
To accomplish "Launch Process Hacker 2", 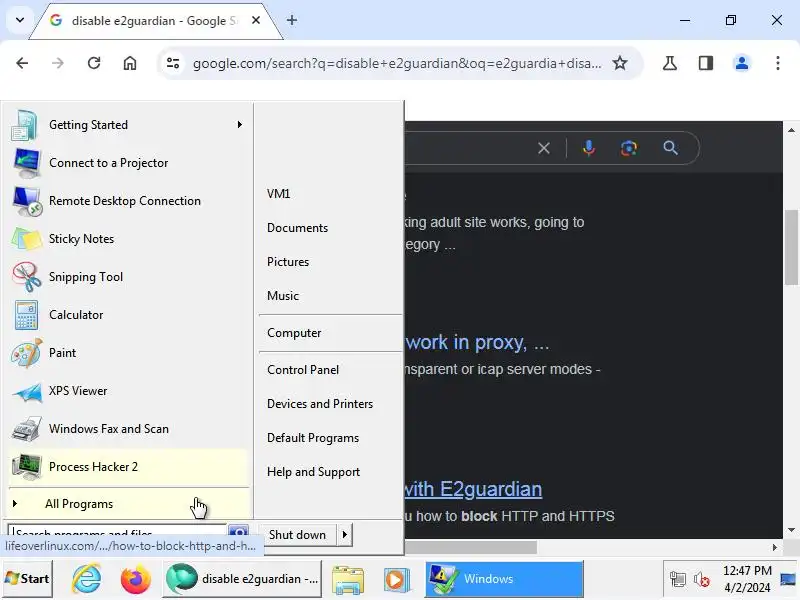I will (x=128, y=467).
